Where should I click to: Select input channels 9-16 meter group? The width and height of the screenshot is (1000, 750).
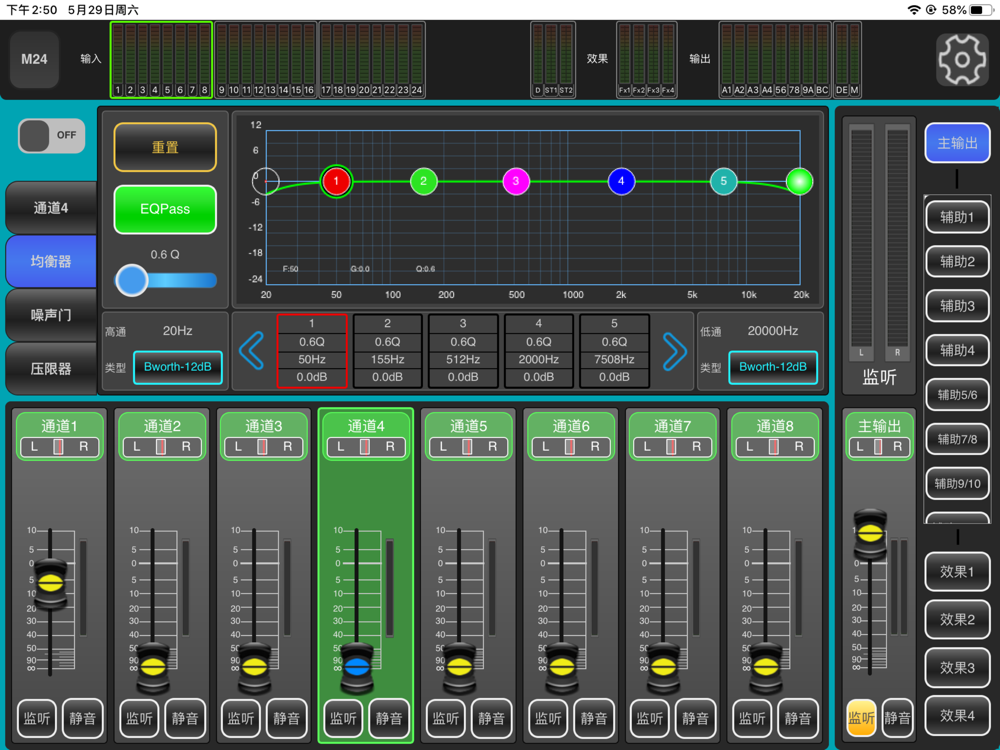tap(265, 60)
